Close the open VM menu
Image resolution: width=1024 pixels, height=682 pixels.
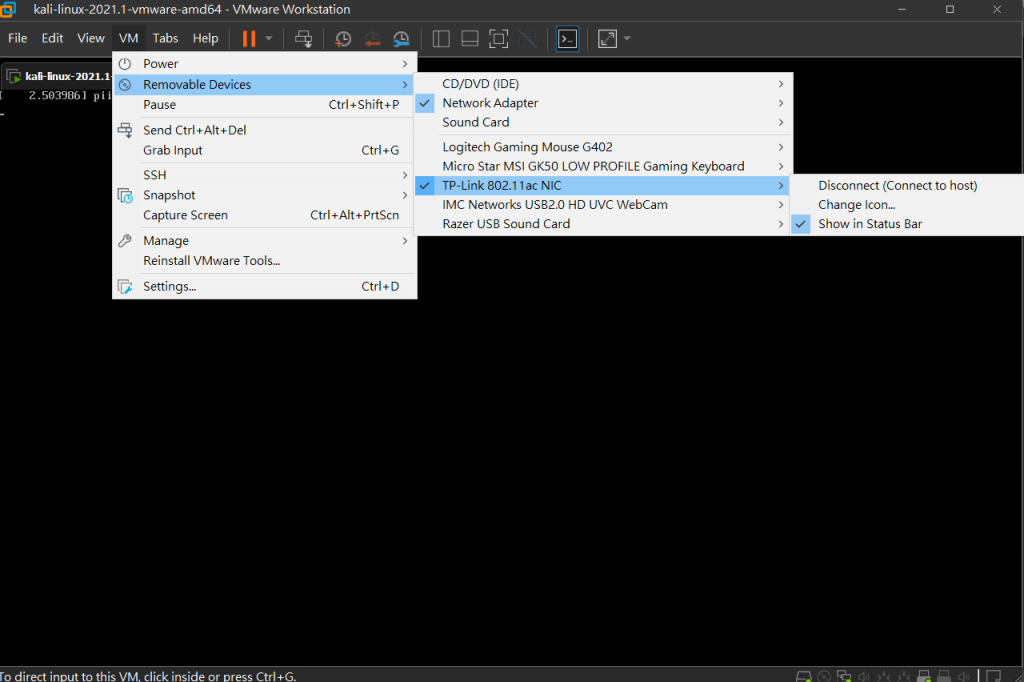click(x=129, y=38)
